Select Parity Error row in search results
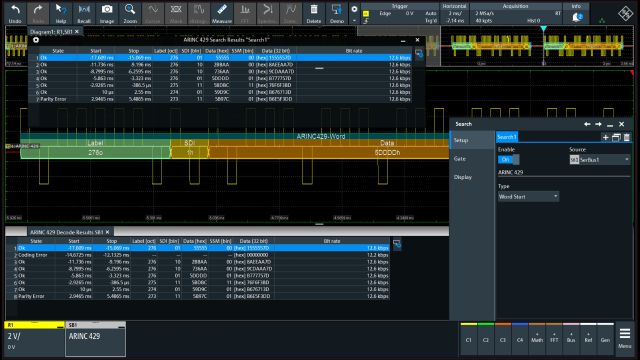 (223, 99)
